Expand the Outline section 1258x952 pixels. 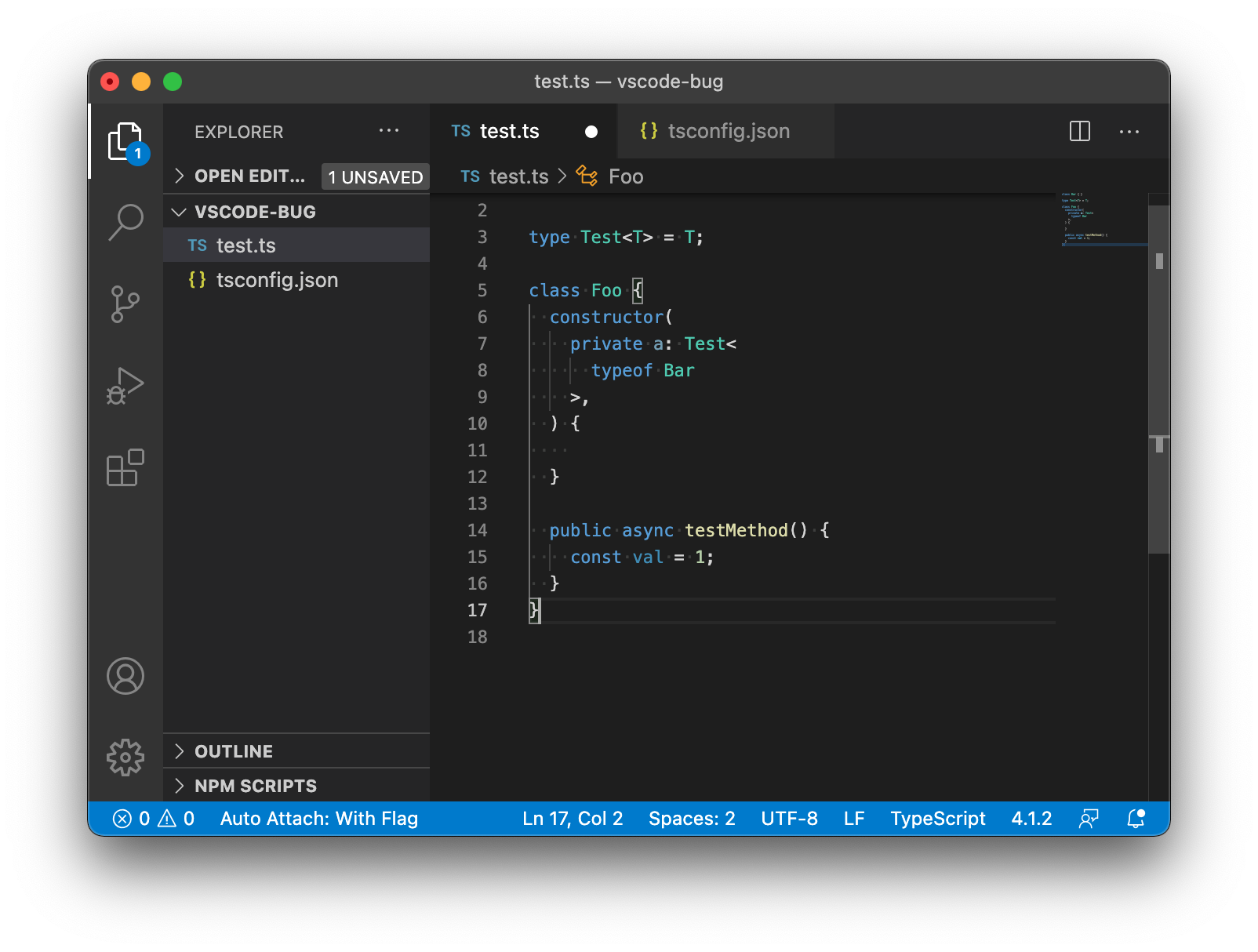coord(296,751)
